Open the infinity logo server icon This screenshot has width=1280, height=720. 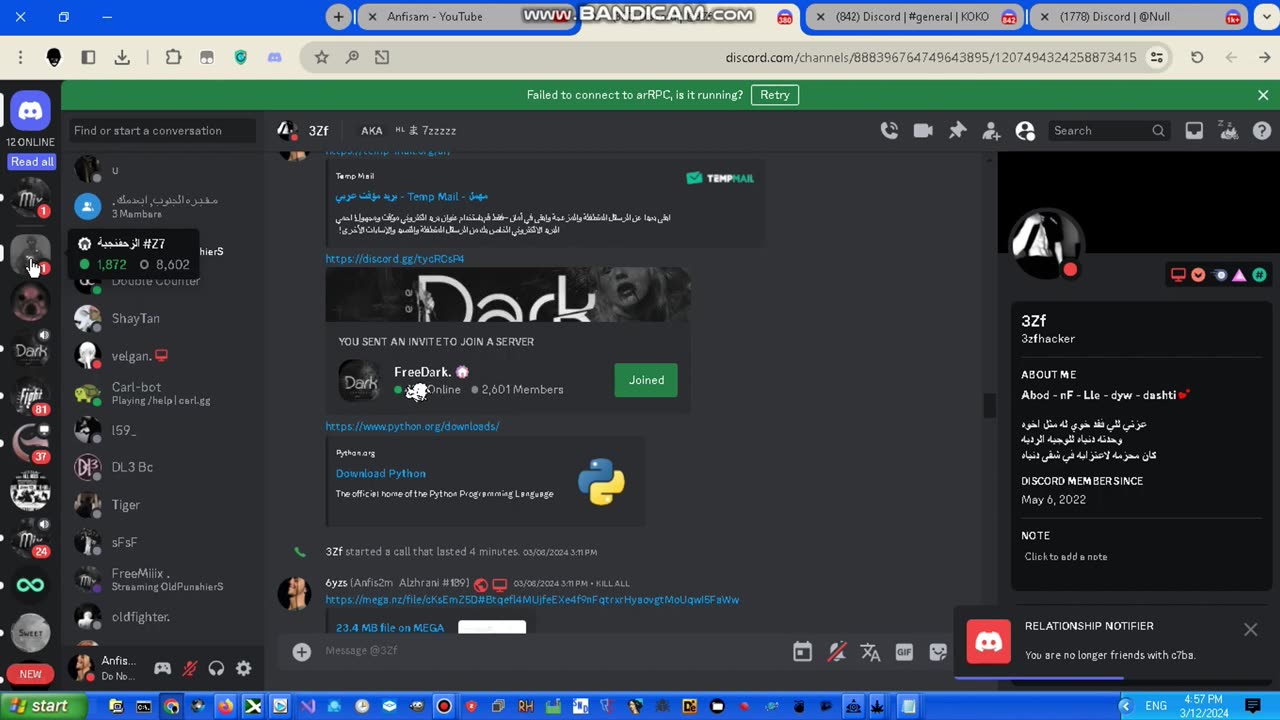pyautogui.click(x=30, y=585)
